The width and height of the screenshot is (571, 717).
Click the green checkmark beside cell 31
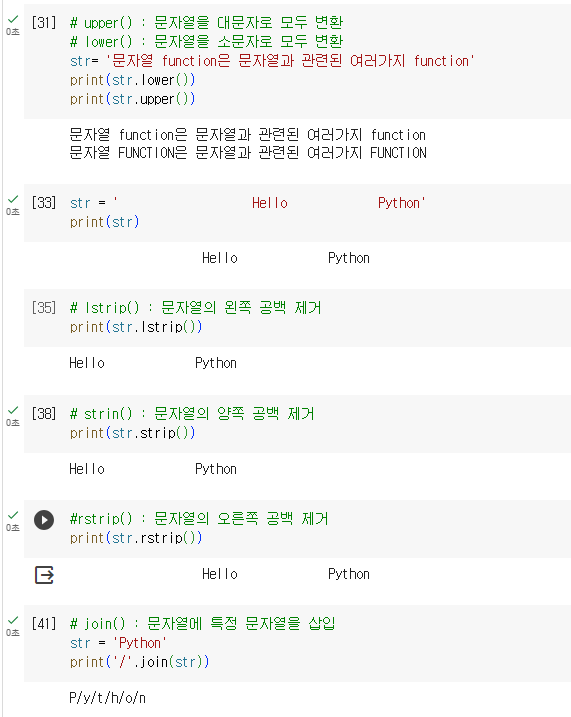[13, 19]
